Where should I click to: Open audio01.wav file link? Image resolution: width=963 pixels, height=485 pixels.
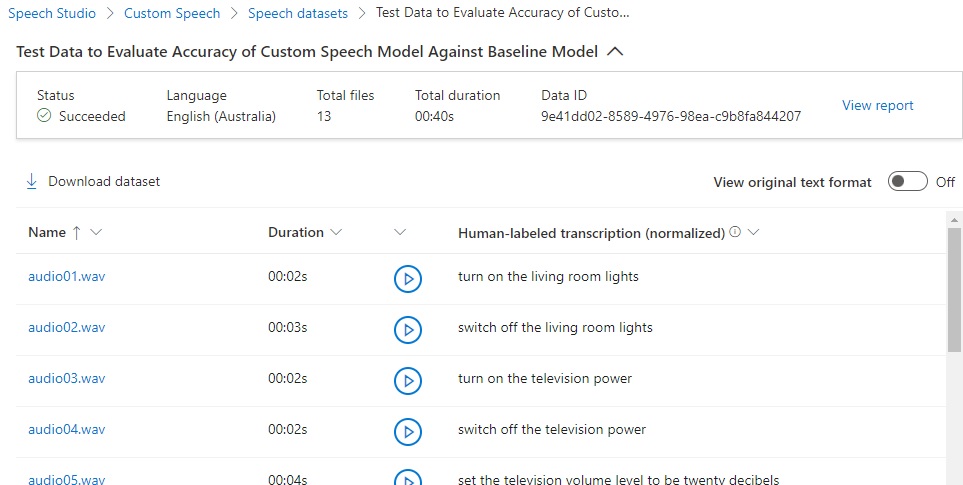coord(66,277)
